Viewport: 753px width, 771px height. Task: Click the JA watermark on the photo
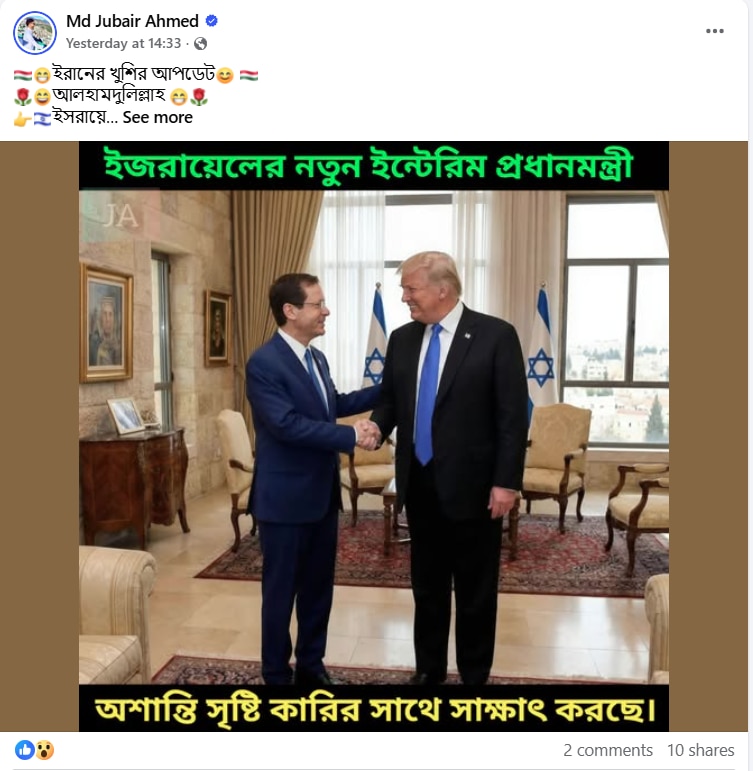(120, 216)
